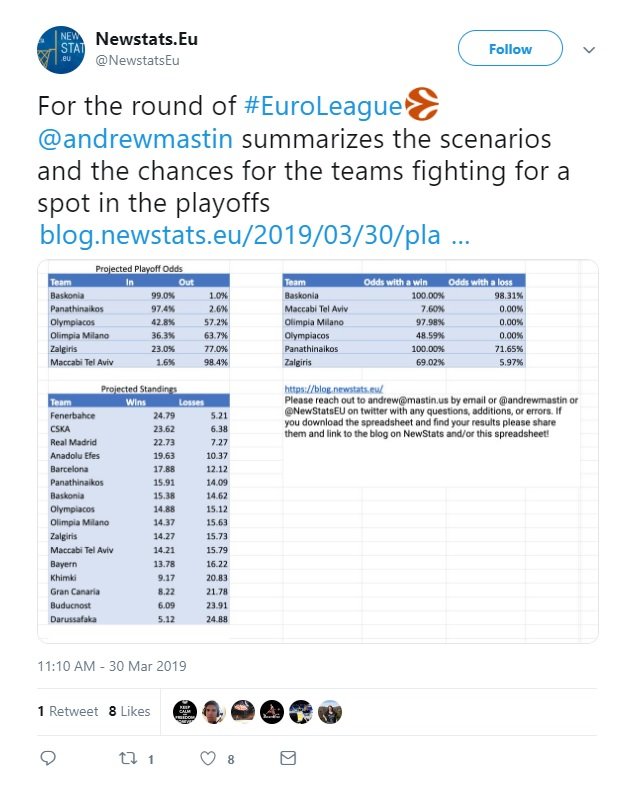Share via direct message envelope icon
This screenshot has height=797, width=622.
tap(288, 758)
